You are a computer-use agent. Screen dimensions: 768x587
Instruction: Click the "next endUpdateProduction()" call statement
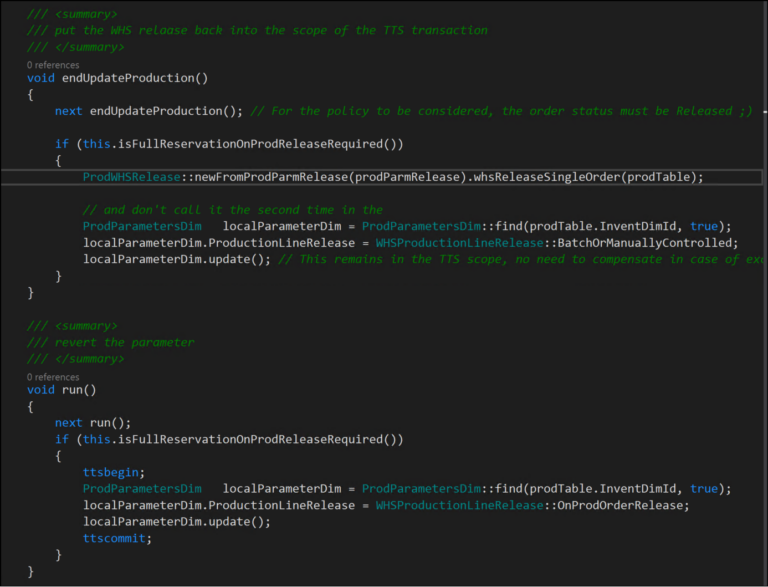149,111
